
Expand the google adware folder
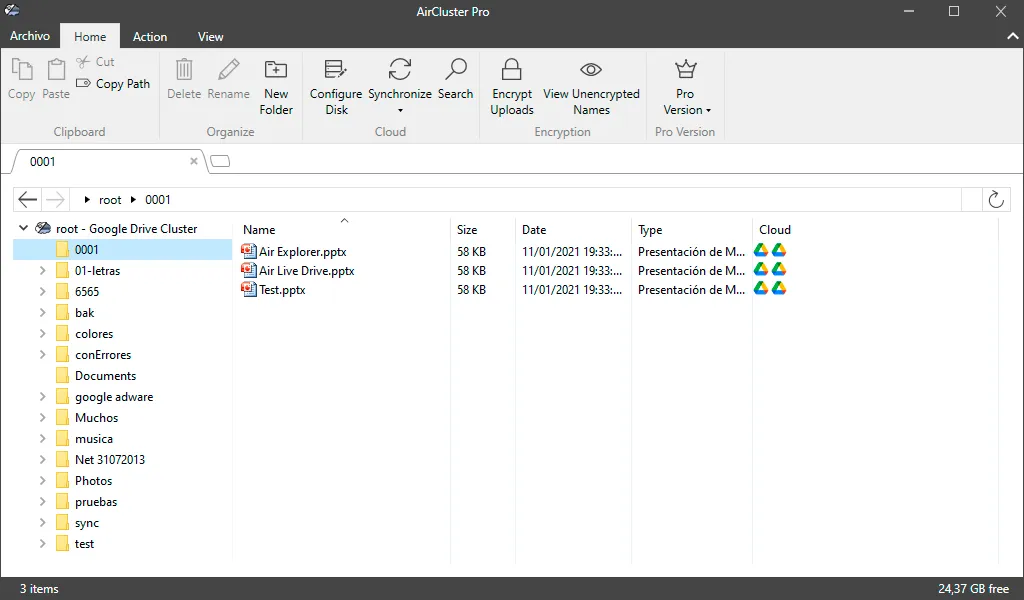42,396
